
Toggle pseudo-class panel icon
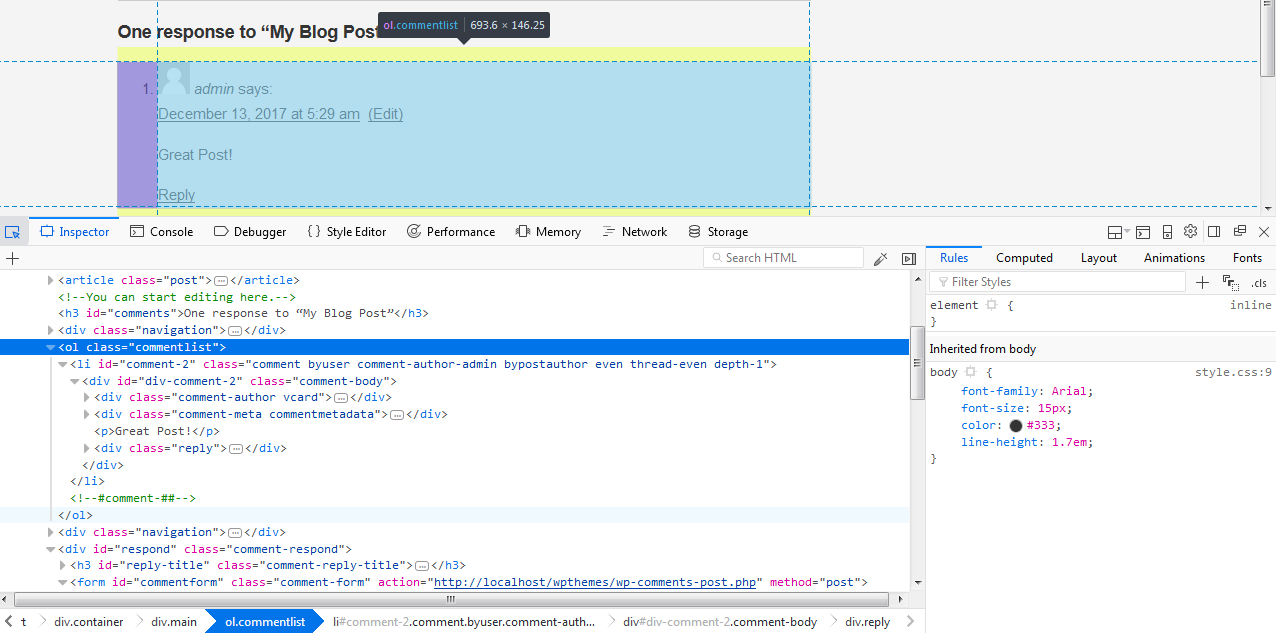[x=1231, y=283]
